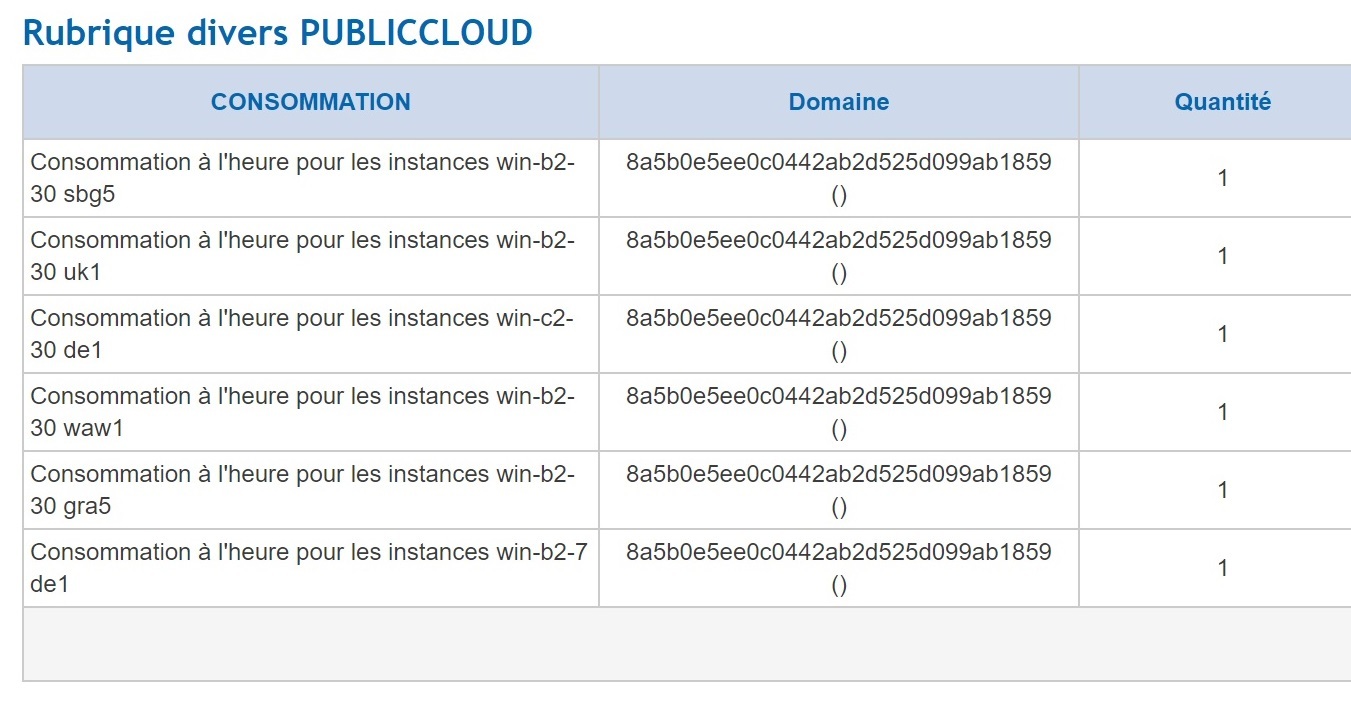The width and height of the screenshot is (1351, 702).
Task: Click the CONSOMMATION column header
Action: pyautogui.click(x=310, y=102)
